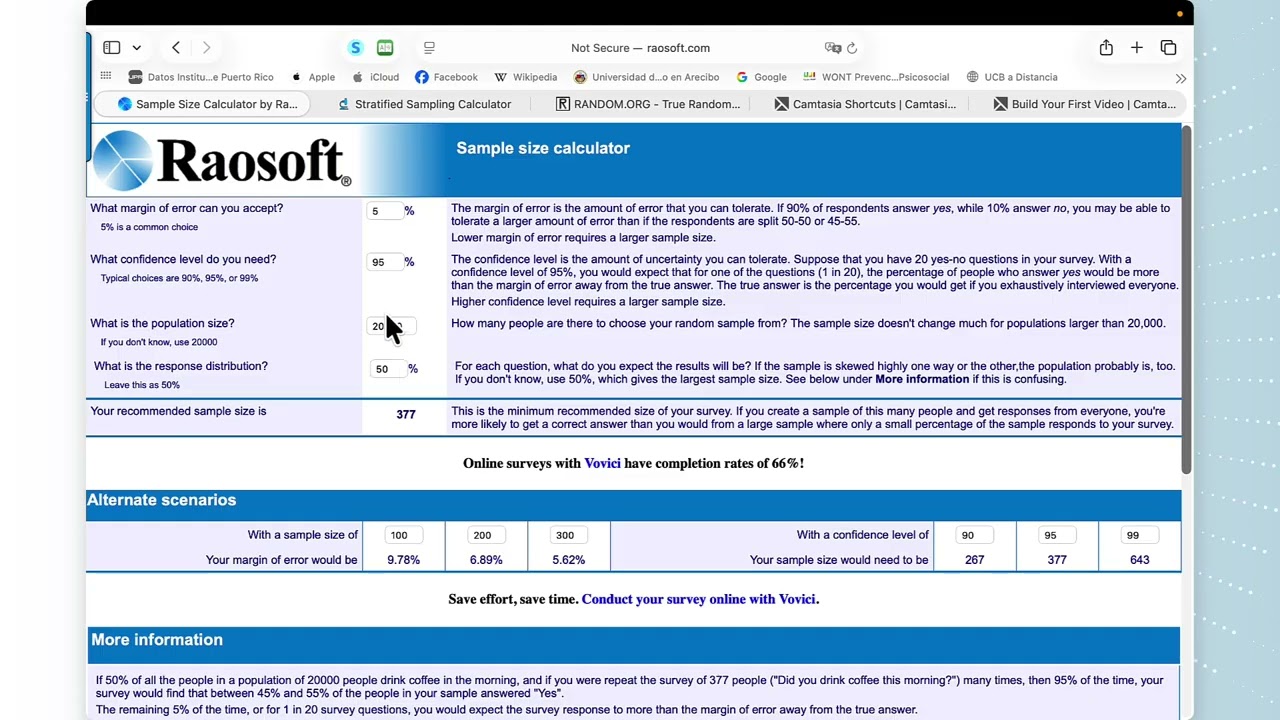Open the Wikipedia bookmark

tap(526, 77)
